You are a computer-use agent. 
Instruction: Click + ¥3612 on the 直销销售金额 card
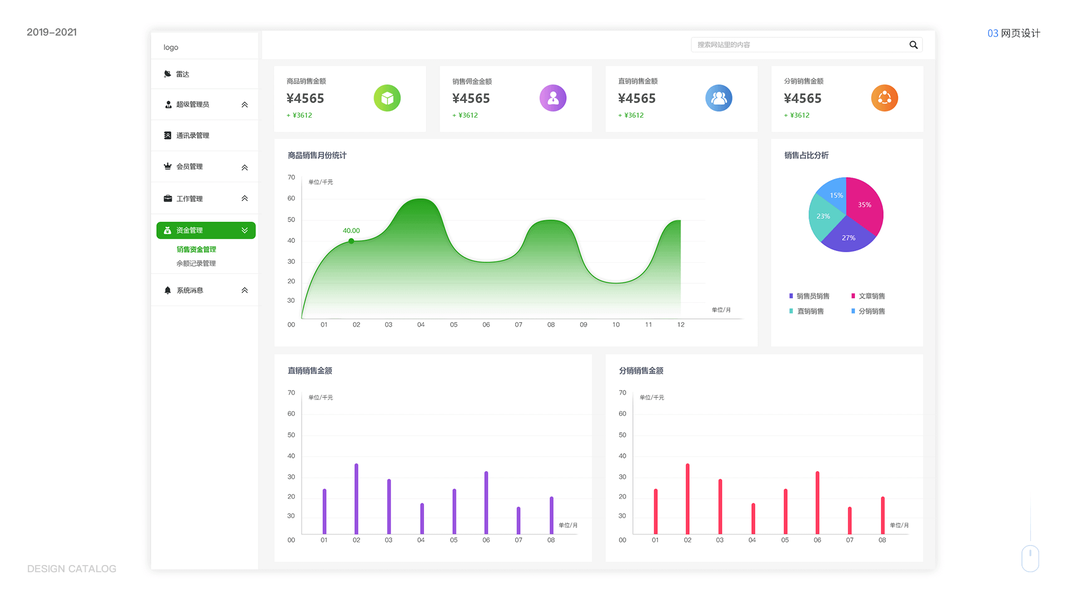point(631,116)
